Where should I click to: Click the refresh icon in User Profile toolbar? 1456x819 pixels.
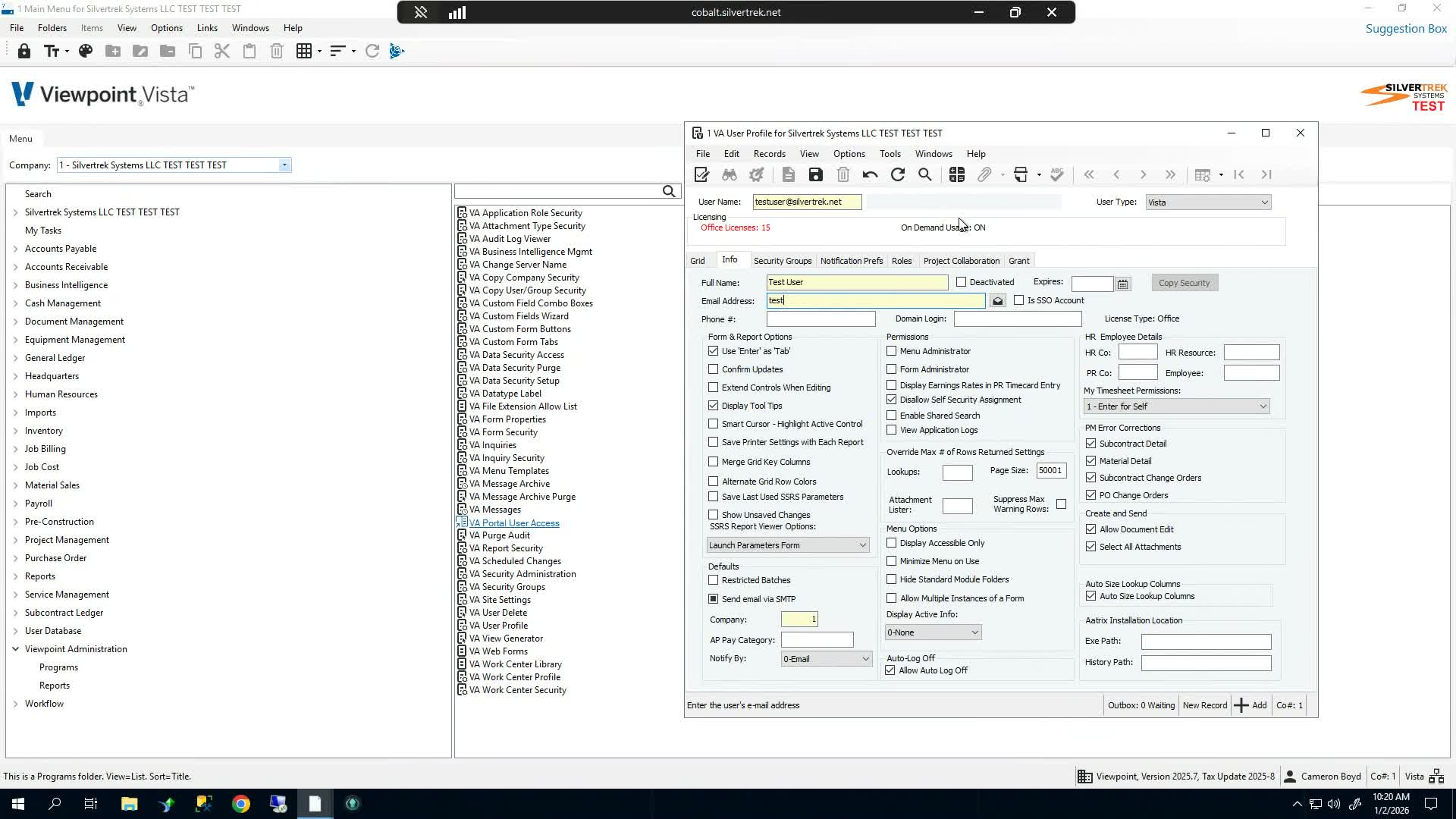898,175
